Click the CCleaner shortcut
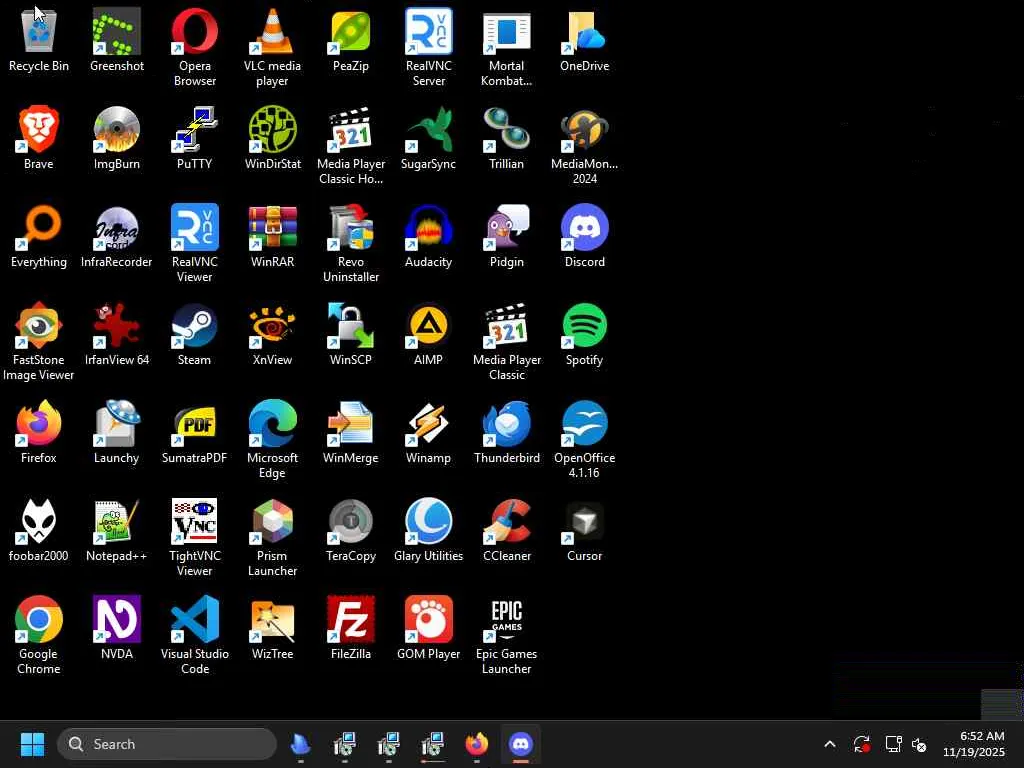The width and height of the screenshot is (1024, 768). pyautogui.click(x=507, y=520)
